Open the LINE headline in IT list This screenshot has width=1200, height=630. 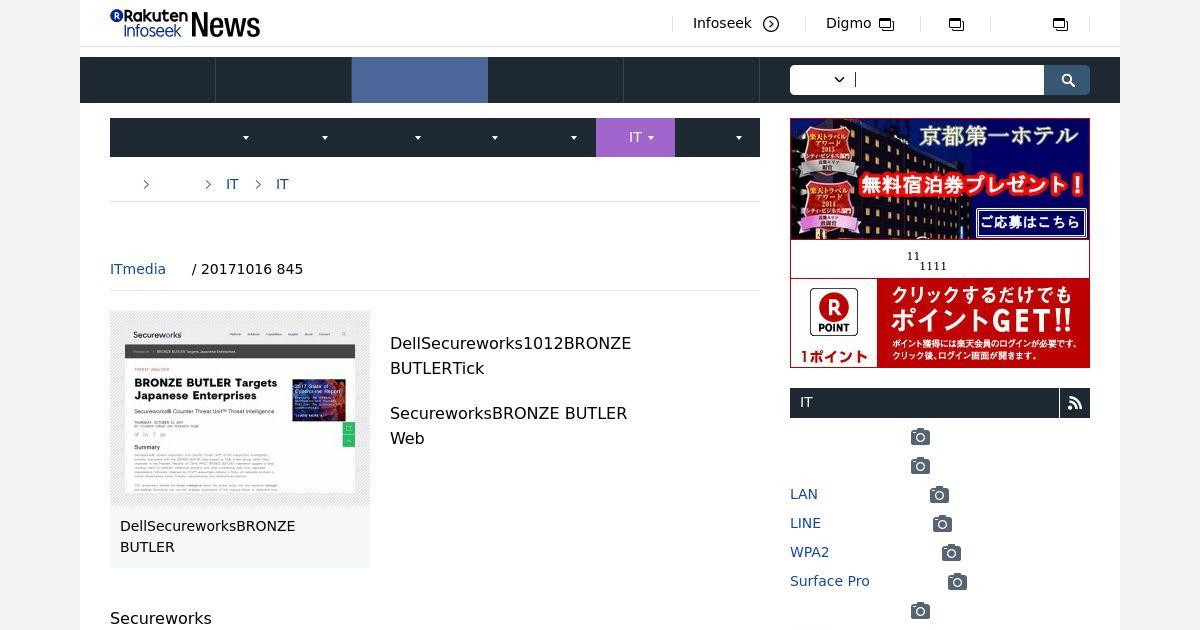pos(805,523)
